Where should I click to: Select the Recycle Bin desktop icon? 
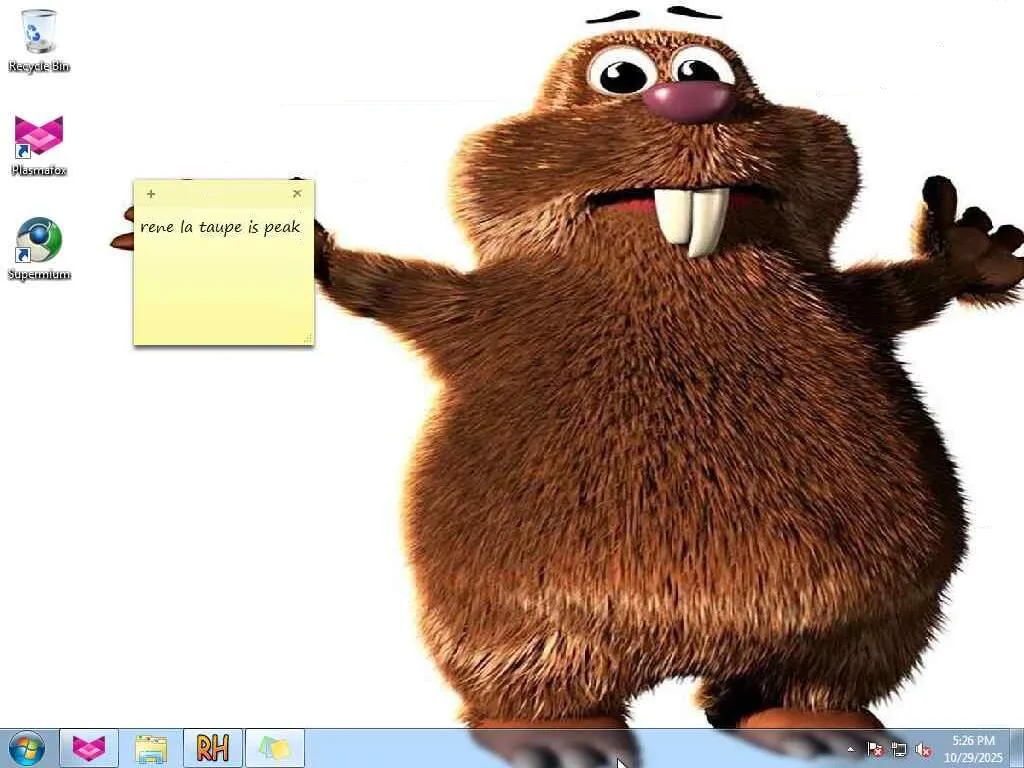coord(39,40)
